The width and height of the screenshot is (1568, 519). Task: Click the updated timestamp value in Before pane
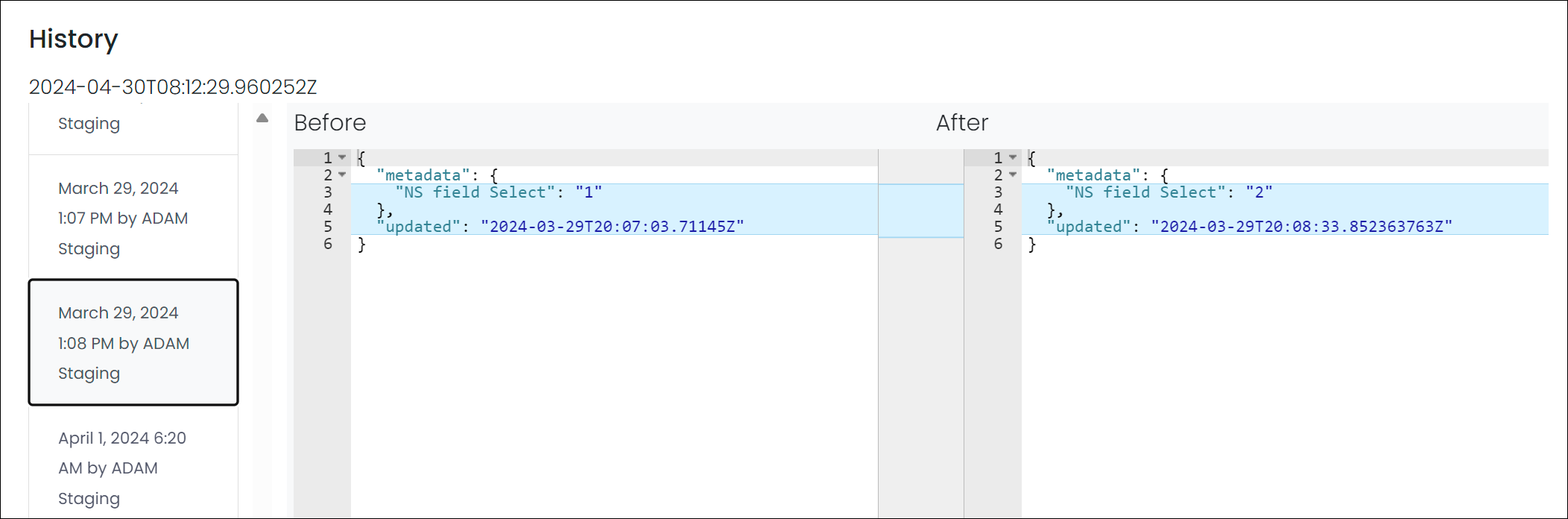point(612,227)
